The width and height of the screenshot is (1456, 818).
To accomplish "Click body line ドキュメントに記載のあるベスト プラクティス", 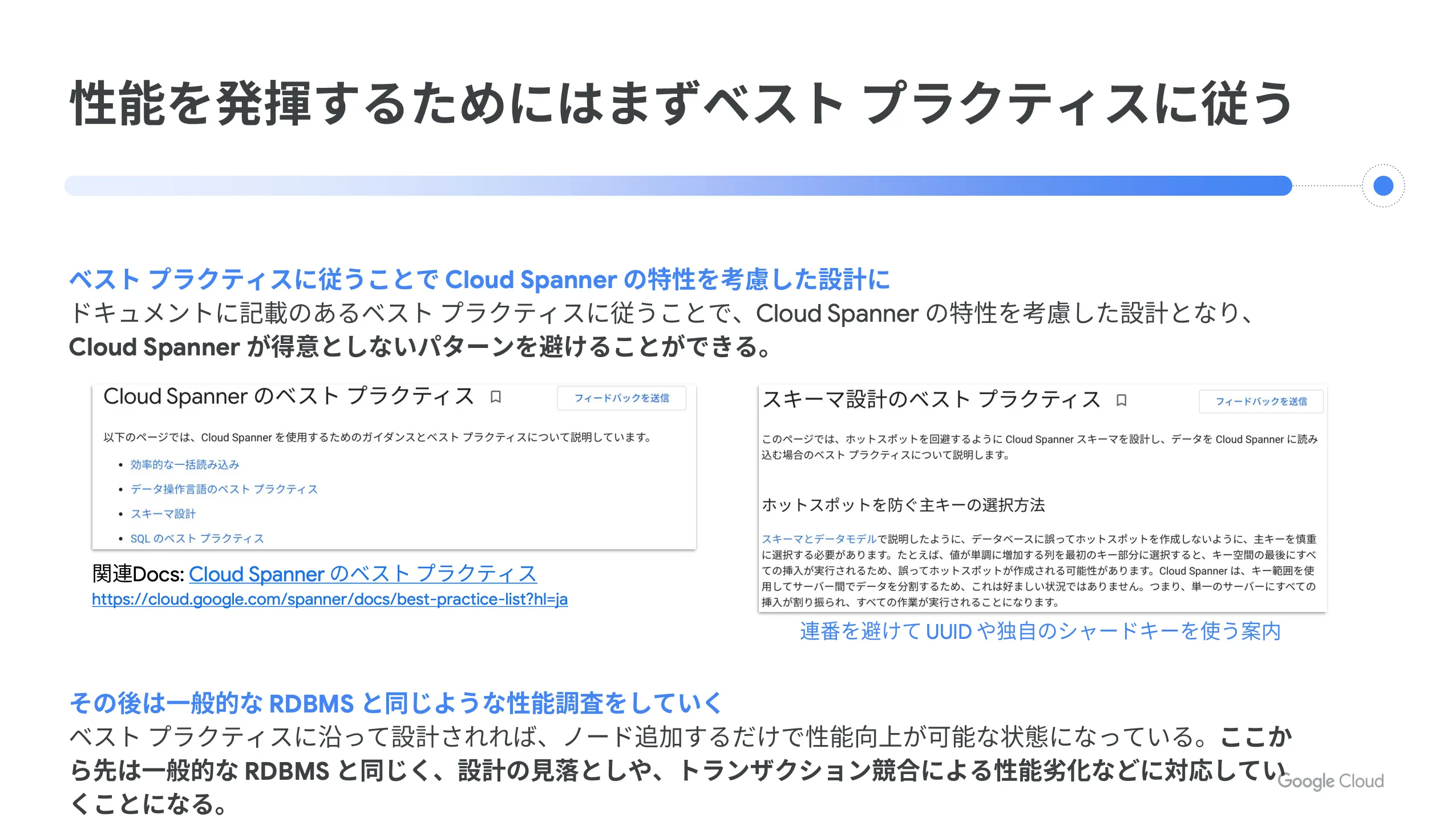I will tap(661, 313).
